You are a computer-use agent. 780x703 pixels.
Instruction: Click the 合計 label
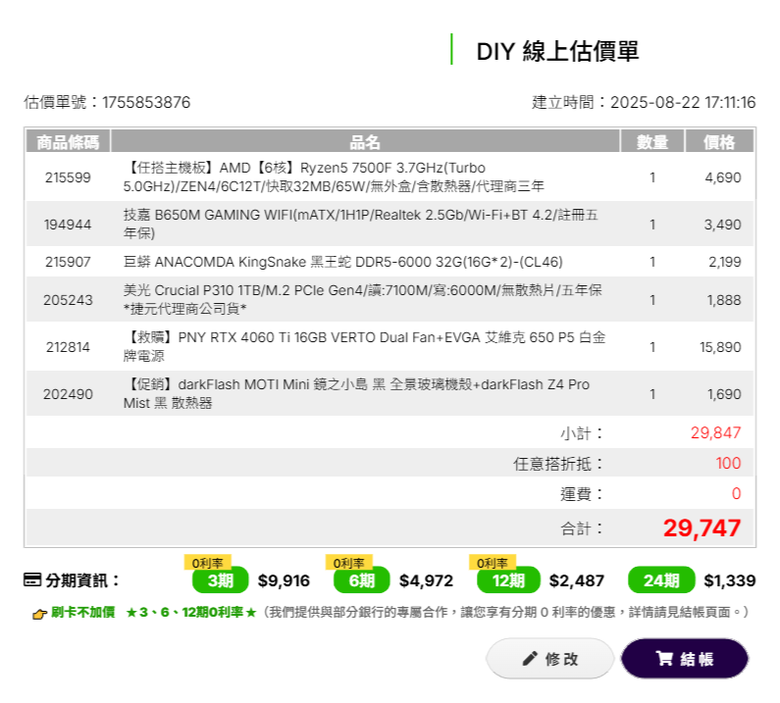(582, 528)
